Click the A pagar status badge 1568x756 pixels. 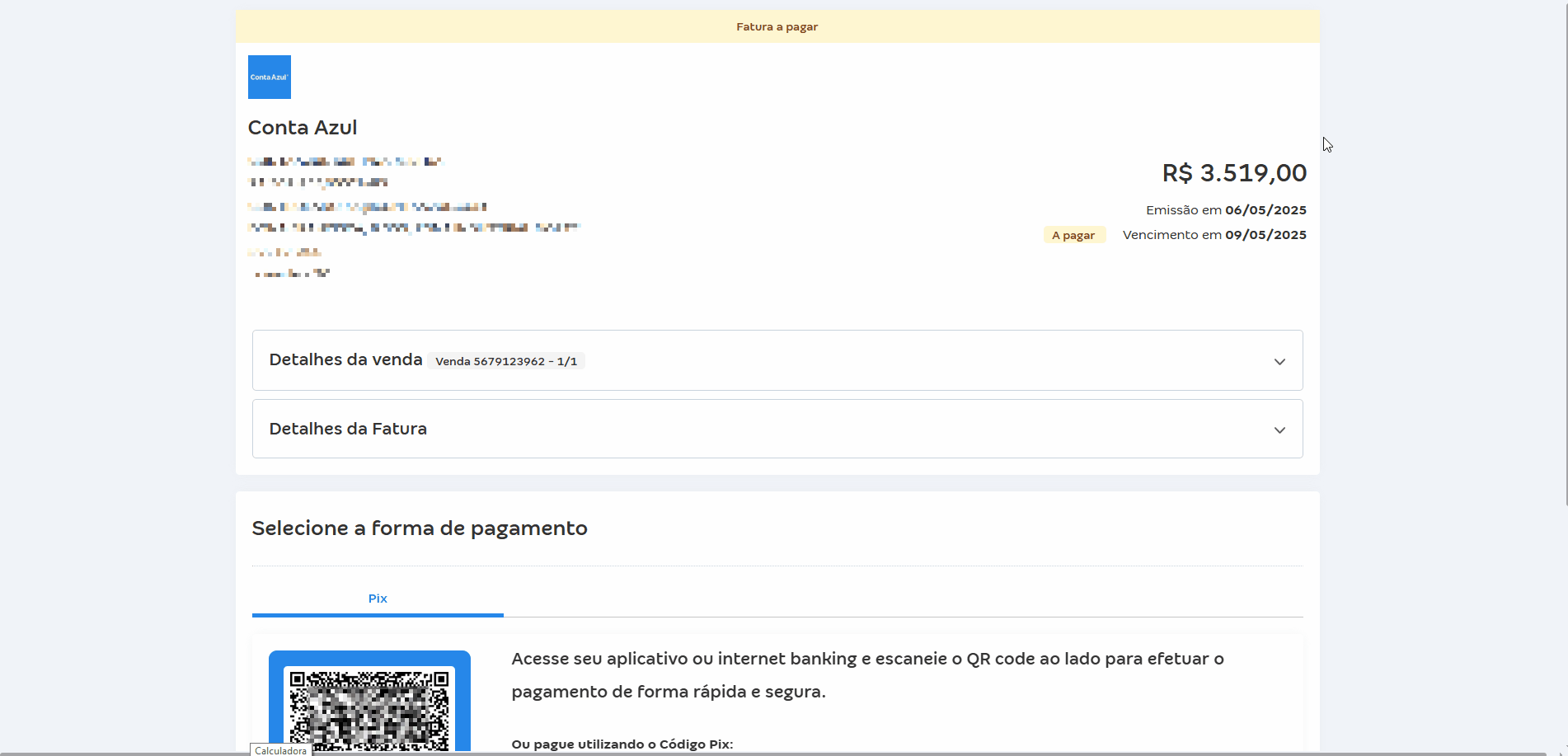pyautogui.click(x=1074, y=235)
